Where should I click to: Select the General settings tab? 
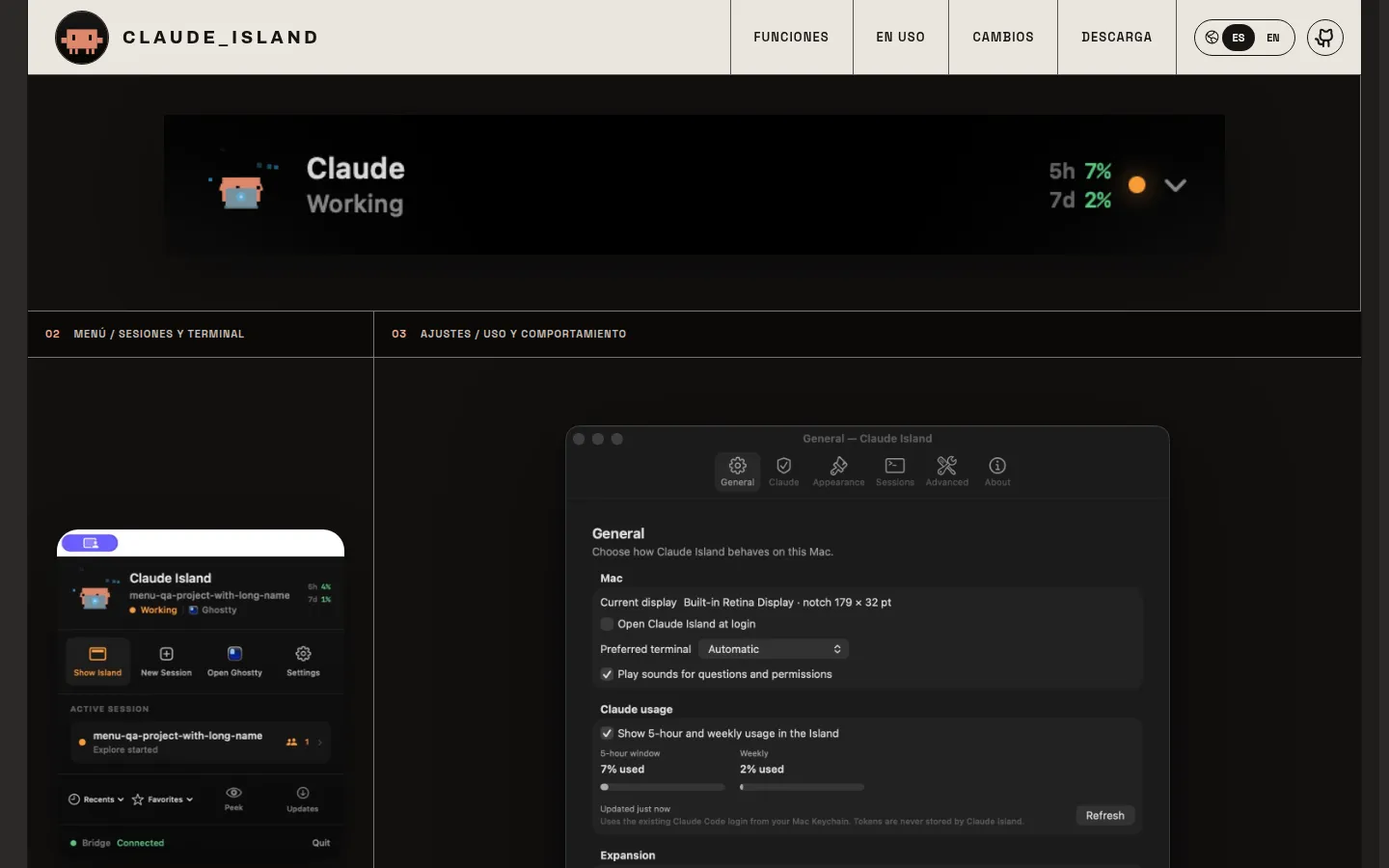[738, 472]
